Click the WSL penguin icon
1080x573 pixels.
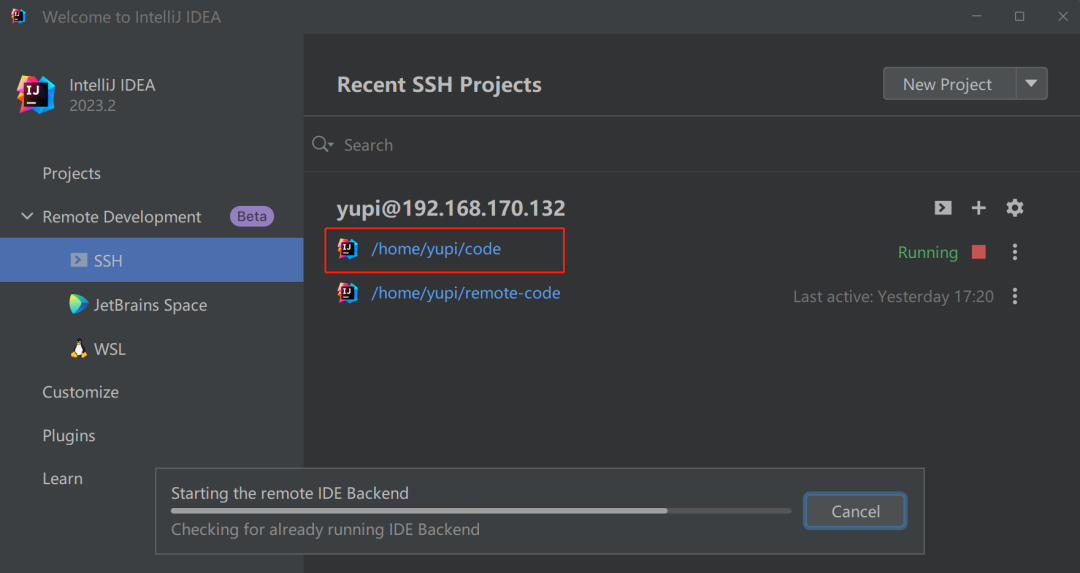pyautogui.click(x=79, y=348)
